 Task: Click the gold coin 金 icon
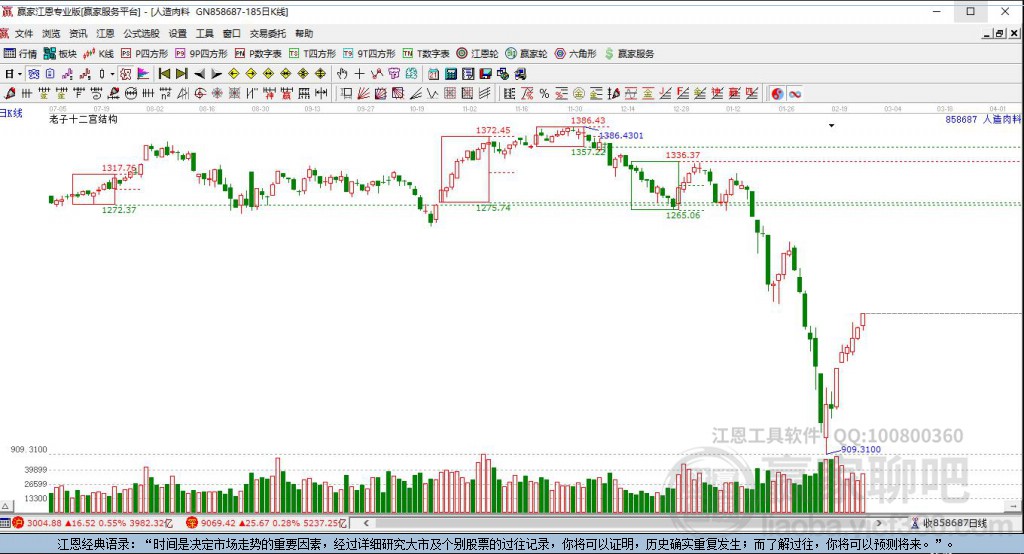pos(578,93)
